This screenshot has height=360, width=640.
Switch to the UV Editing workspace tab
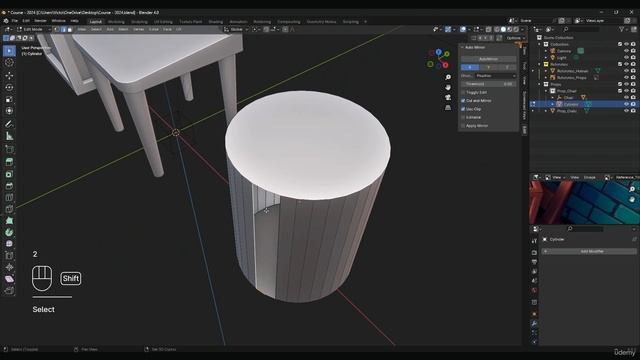click(x=163, y=22)
